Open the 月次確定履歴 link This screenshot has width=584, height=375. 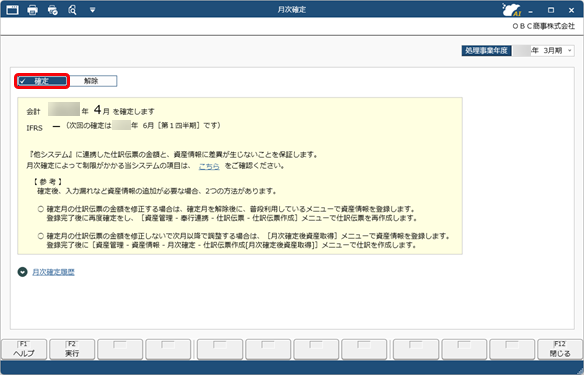pyautogui.click(x=54, y=272)
